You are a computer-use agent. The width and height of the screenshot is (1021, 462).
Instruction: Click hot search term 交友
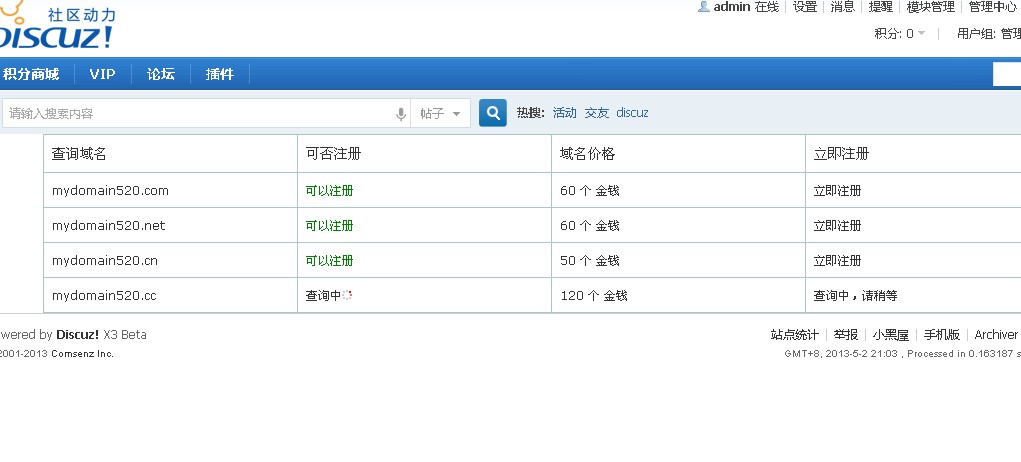(596, 113)
